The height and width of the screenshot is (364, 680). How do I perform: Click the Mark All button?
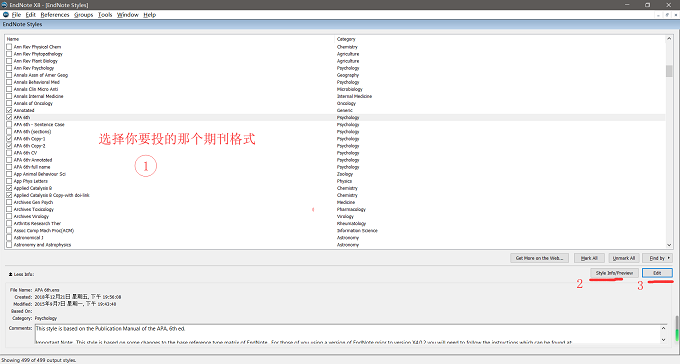[x=589, y=258]
